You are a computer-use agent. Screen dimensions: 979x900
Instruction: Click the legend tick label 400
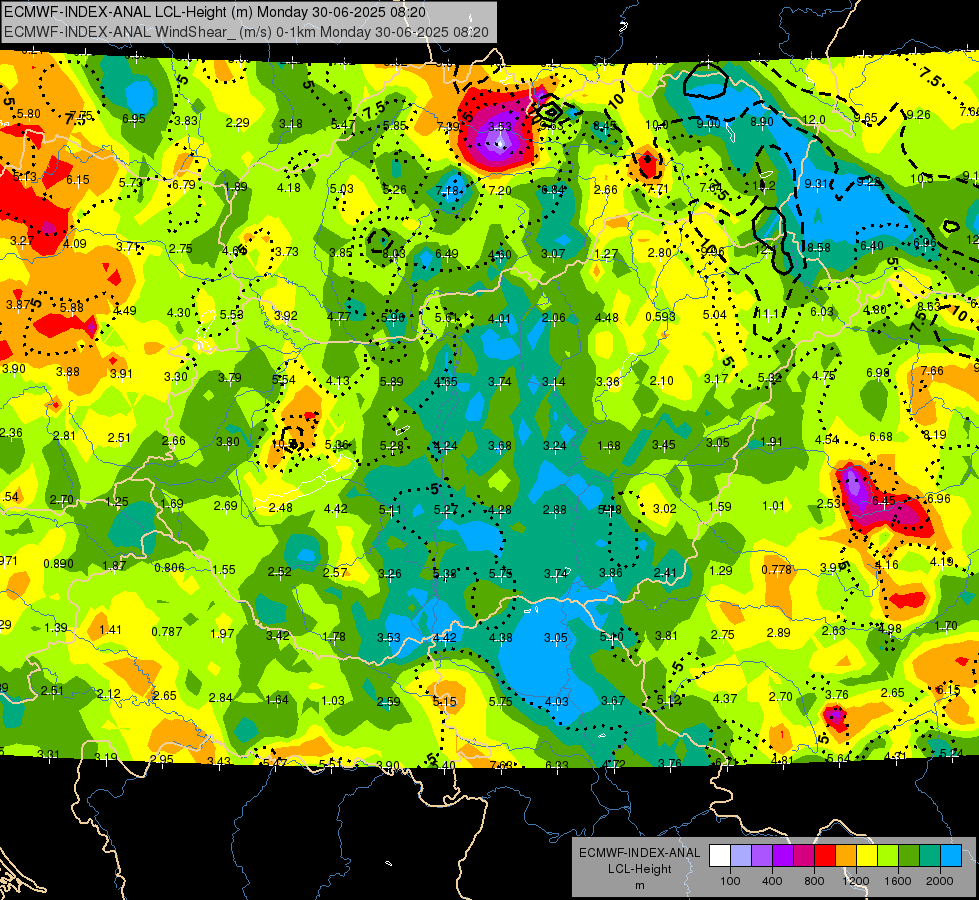point(772,881)
